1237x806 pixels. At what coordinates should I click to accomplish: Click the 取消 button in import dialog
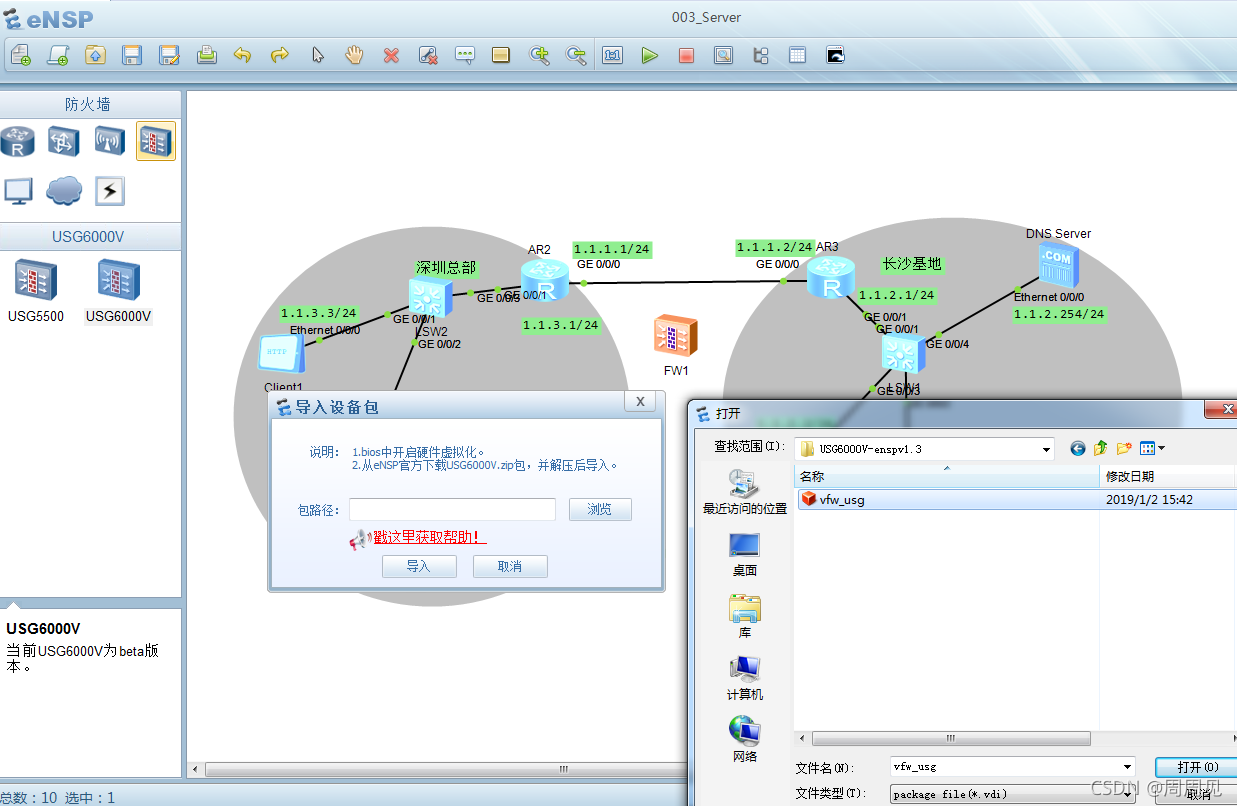click(510, 566)
